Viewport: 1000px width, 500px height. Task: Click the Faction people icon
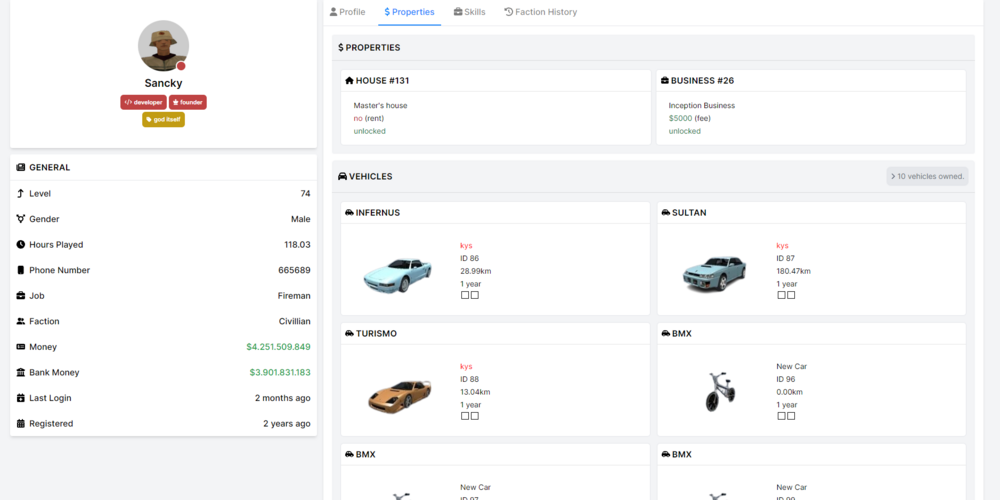(20, 321)
